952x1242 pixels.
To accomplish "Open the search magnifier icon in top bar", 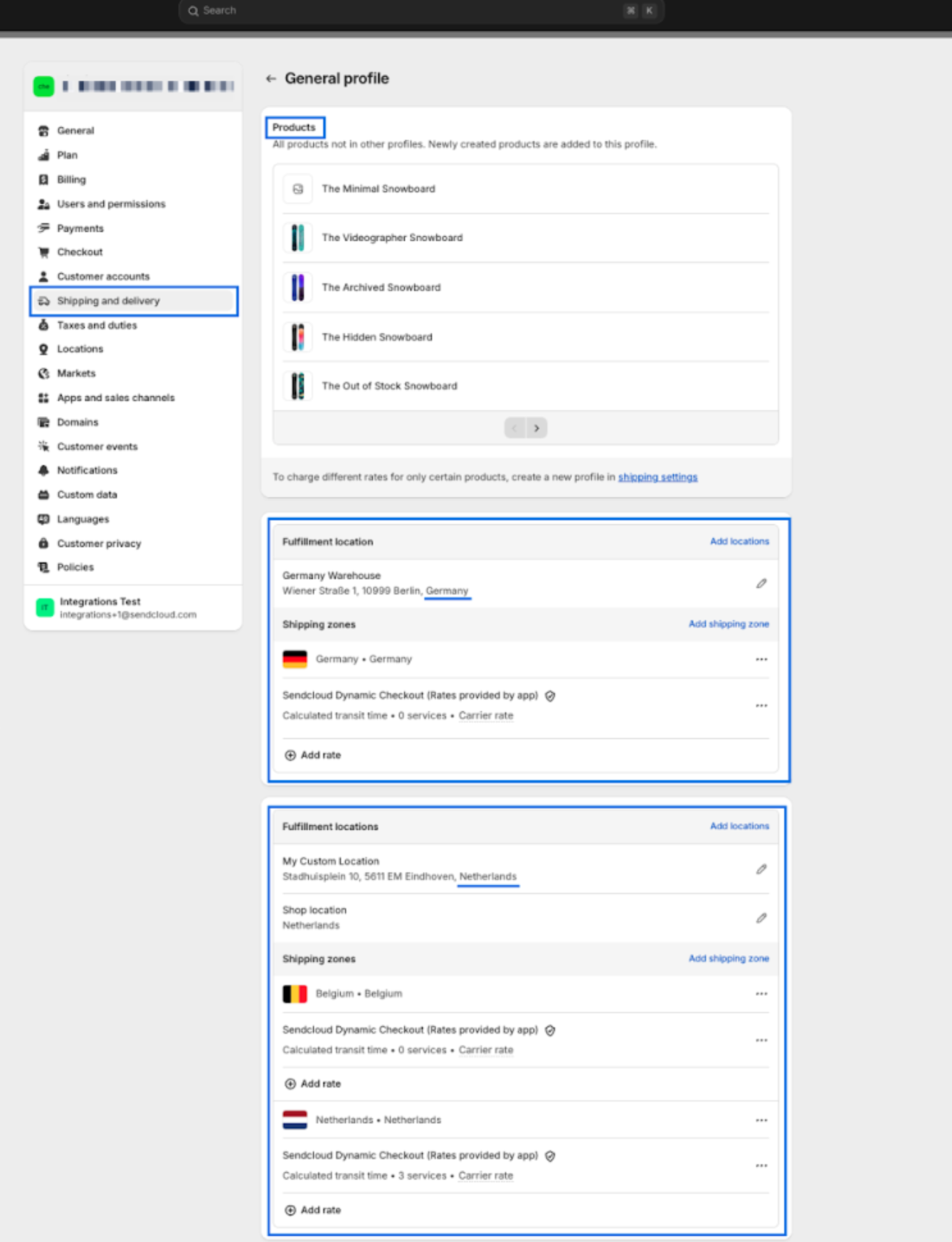I will coord(193,11).
